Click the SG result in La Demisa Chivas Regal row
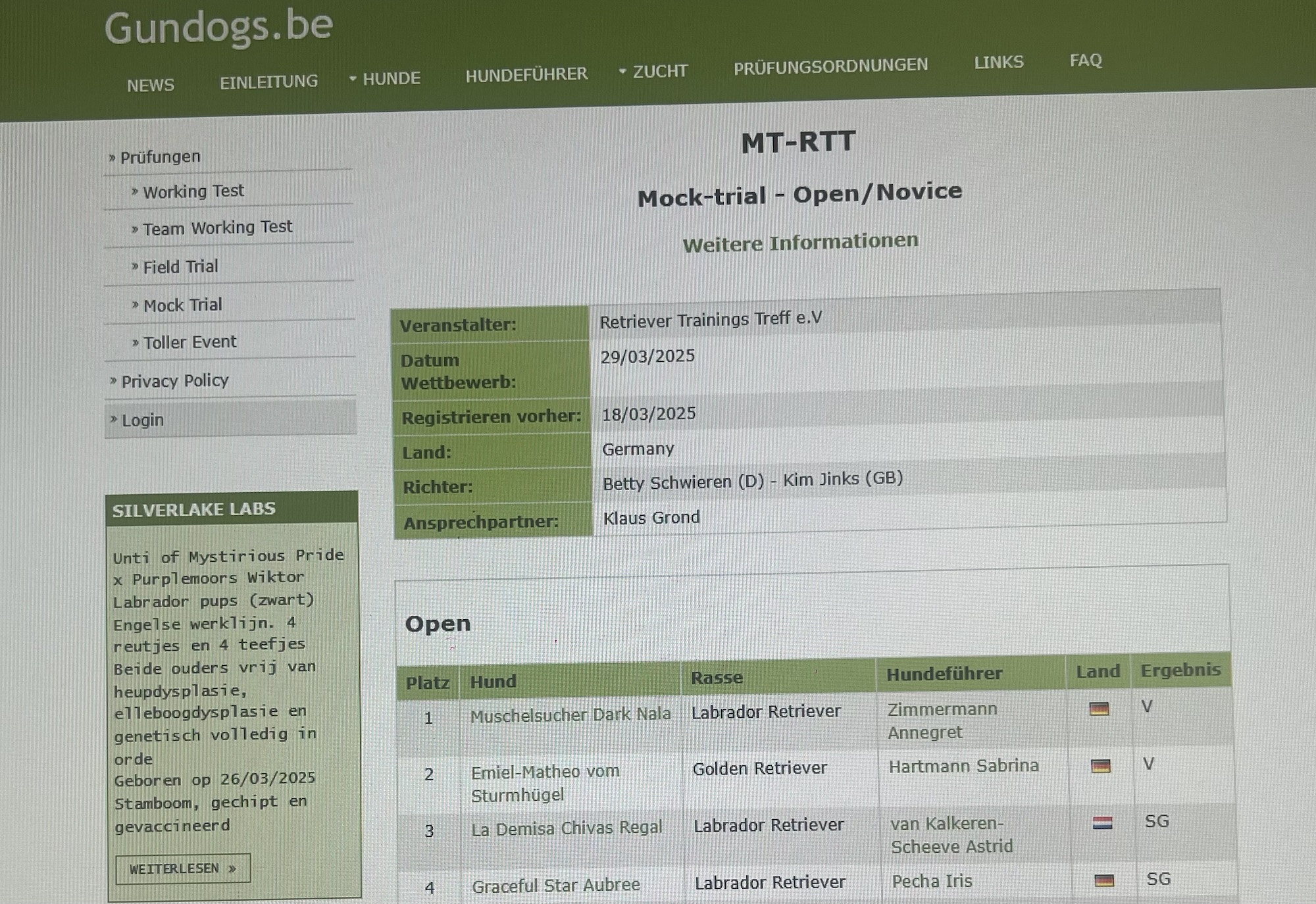This screenshot has height=904, width=1316. coord(1157,821)
